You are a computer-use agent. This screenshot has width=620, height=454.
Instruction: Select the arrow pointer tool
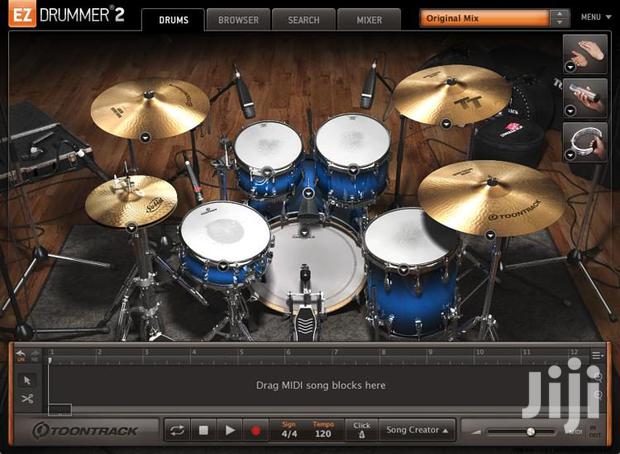tap(27, 380)
